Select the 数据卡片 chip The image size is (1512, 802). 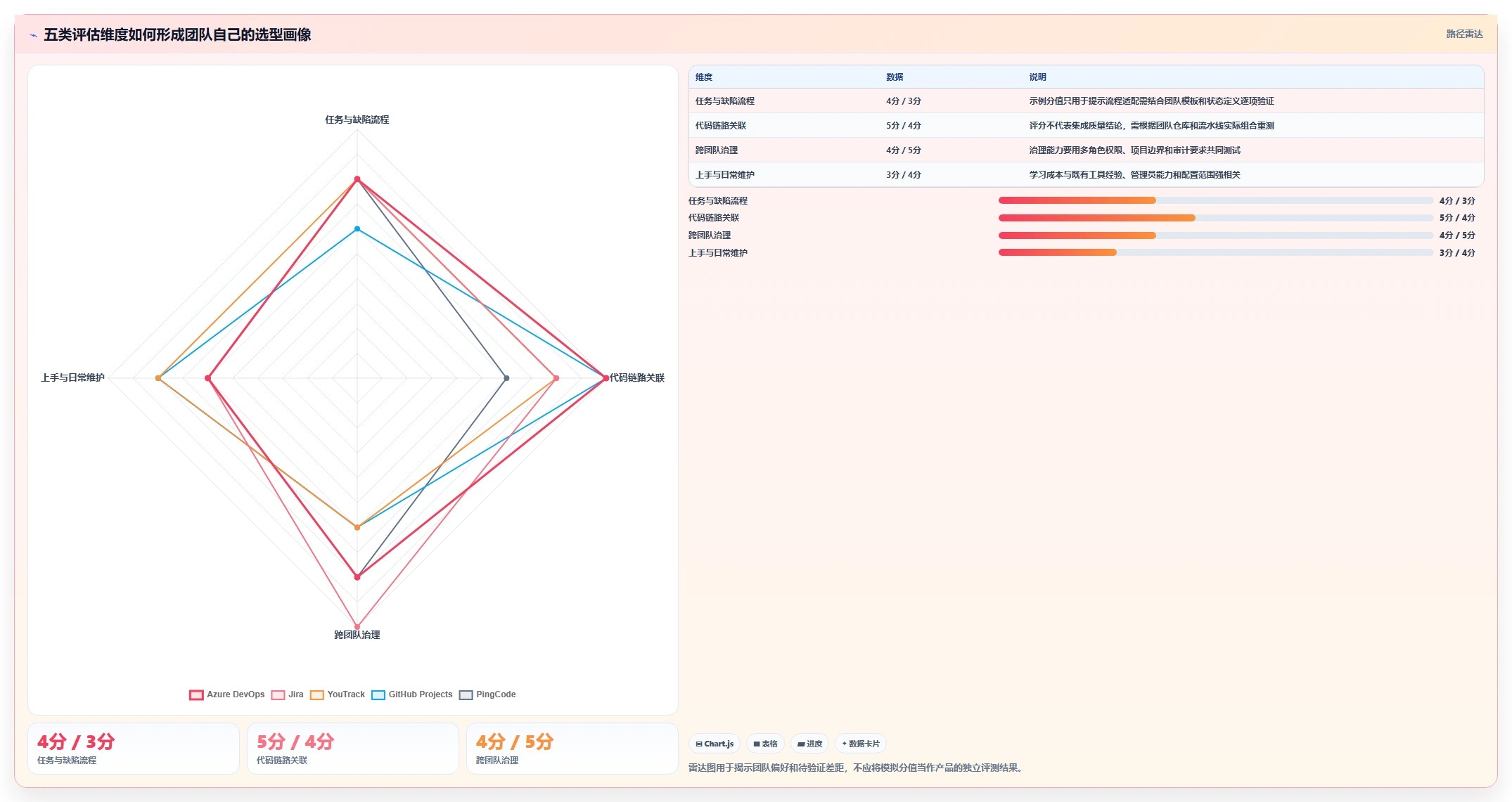pyautogui.click(x=861, y=744)
